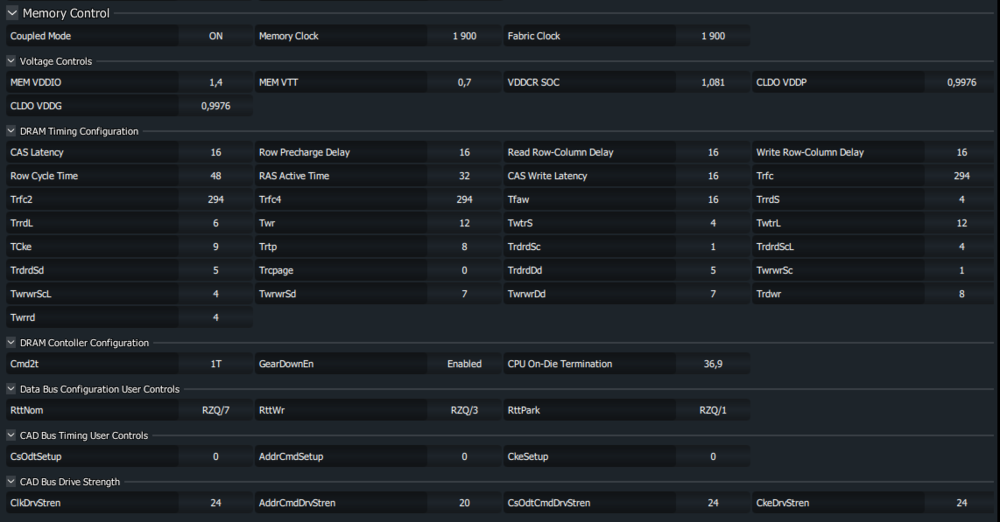Collapse CAD Bus Timing User Controls

click(11, 435)
